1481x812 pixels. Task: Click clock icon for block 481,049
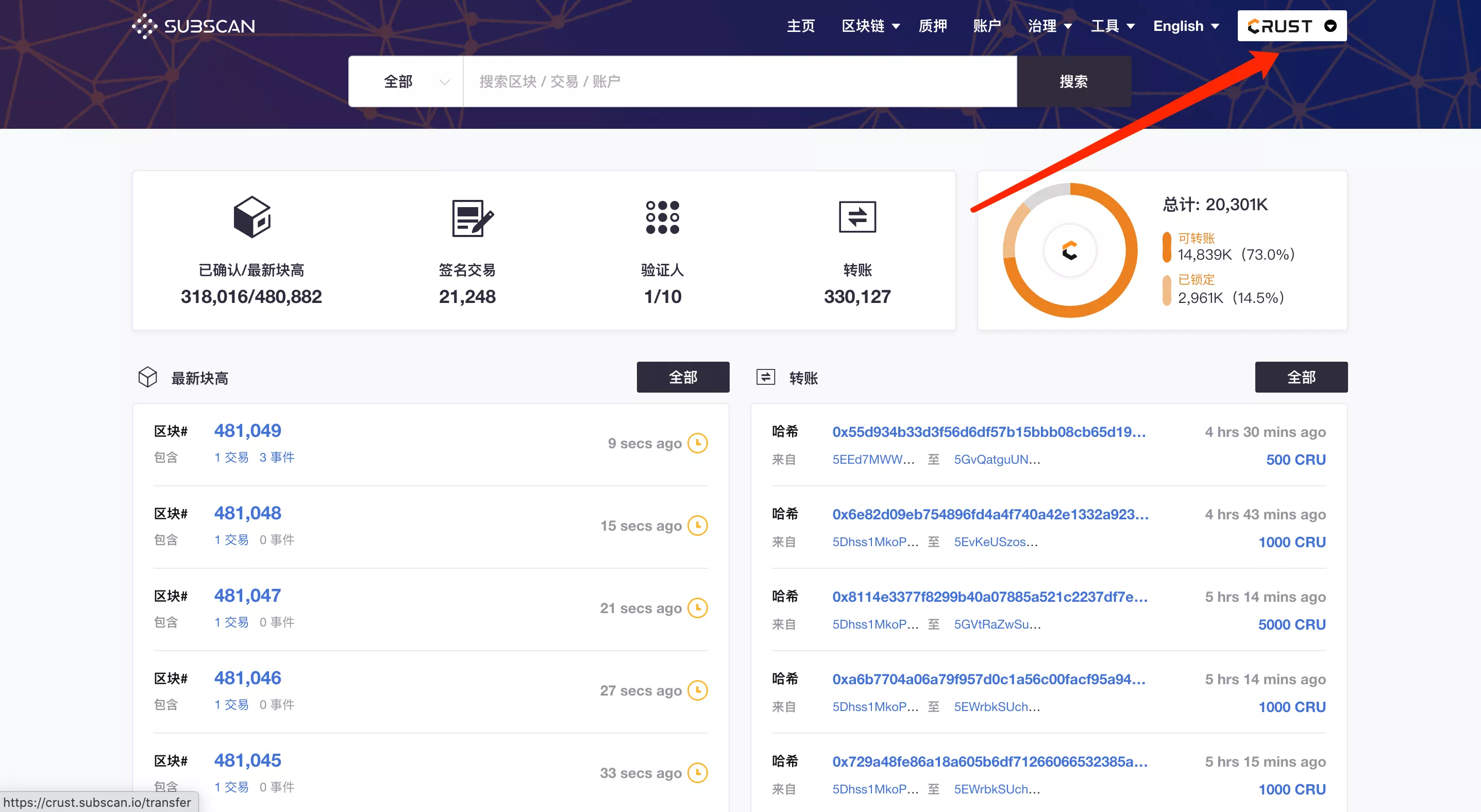[x=698, y=443]
